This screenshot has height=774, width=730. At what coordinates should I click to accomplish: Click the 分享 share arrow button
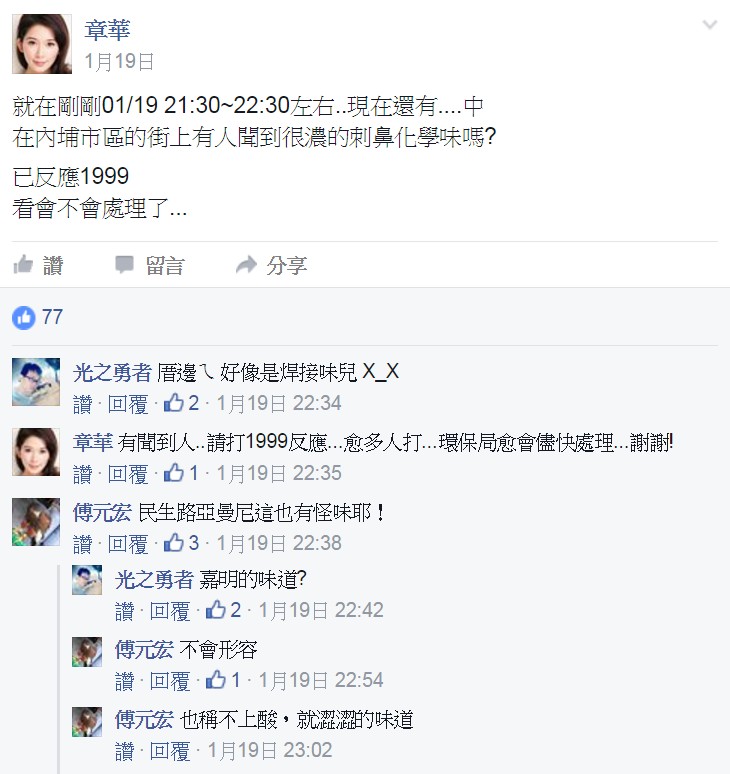point(271,266)
